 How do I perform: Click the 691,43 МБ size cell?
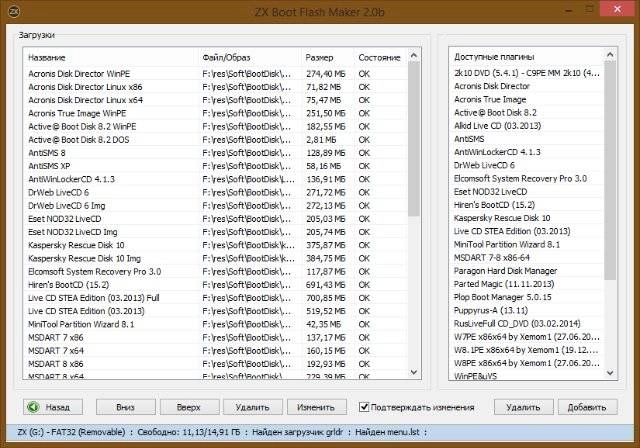click(326, 285)
